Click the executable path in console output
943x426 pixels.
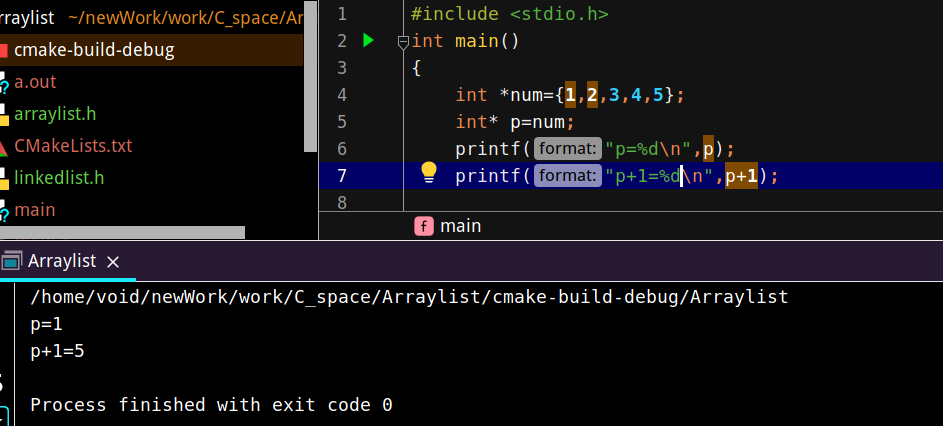(409, 297)
